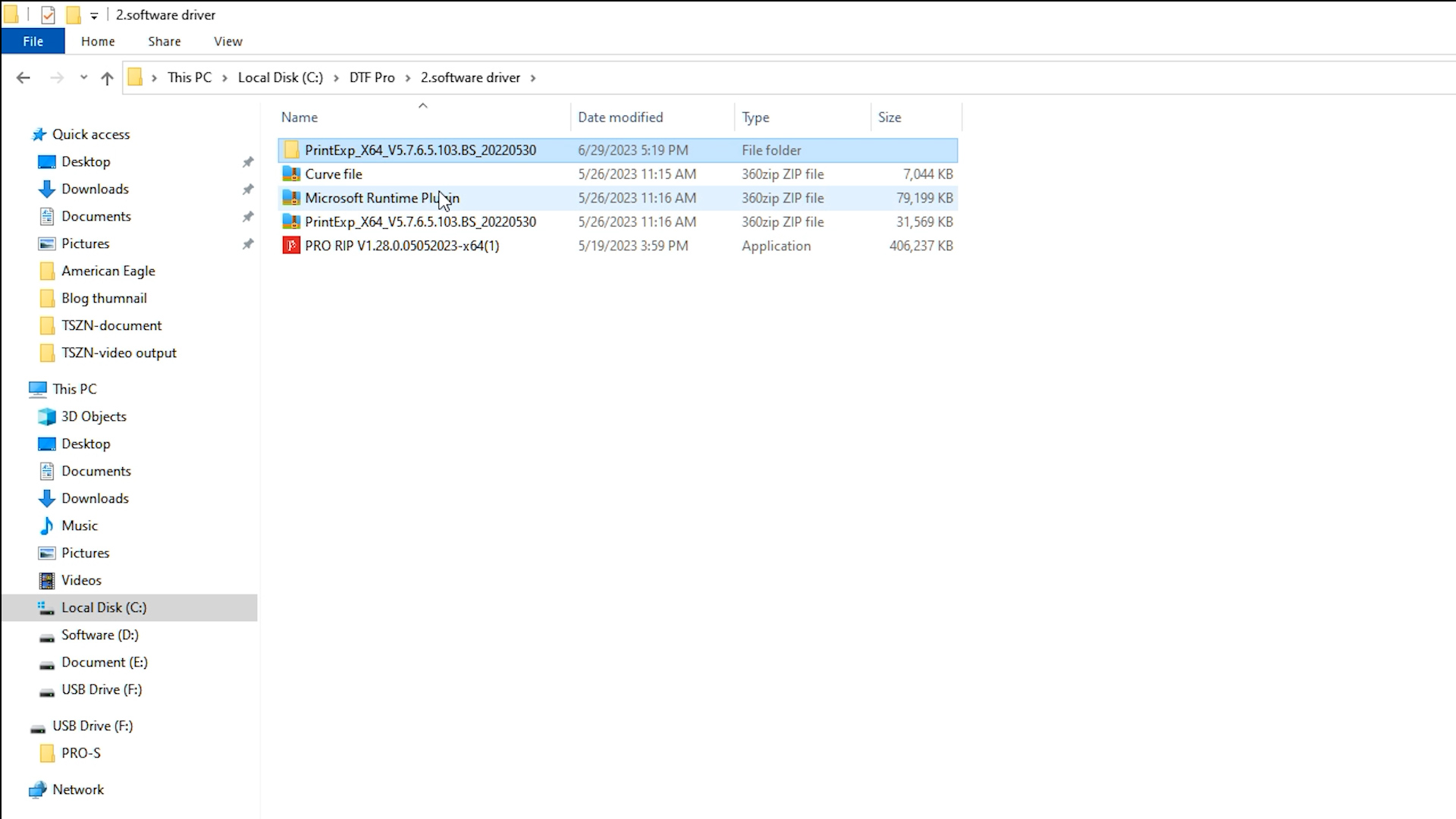Click the Properties quick access toolbar icon
This screenshot has height=819, width=1456.
pyautogui.click(x=48, y=14)
